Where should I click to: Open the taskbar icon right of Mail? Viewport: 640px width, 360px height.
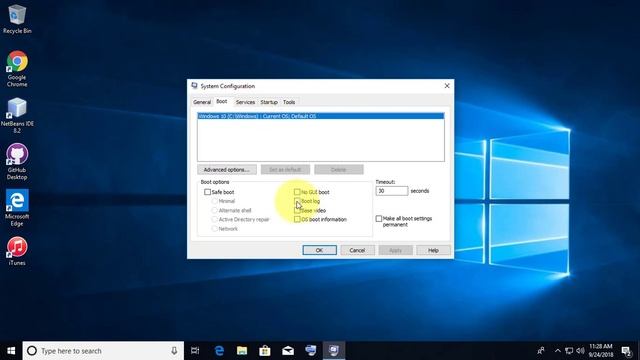[x=311, y=351]
